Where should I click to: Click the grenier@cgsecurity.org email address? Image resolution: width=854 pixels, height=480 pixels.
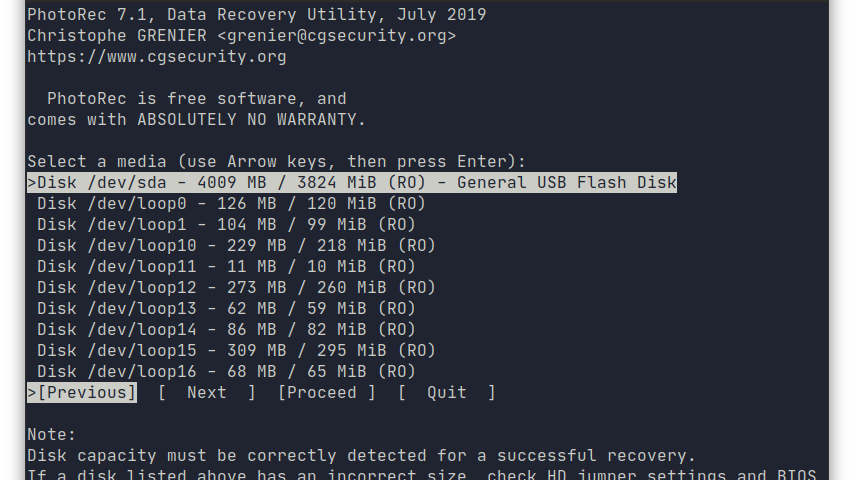(x=336, y=36)
